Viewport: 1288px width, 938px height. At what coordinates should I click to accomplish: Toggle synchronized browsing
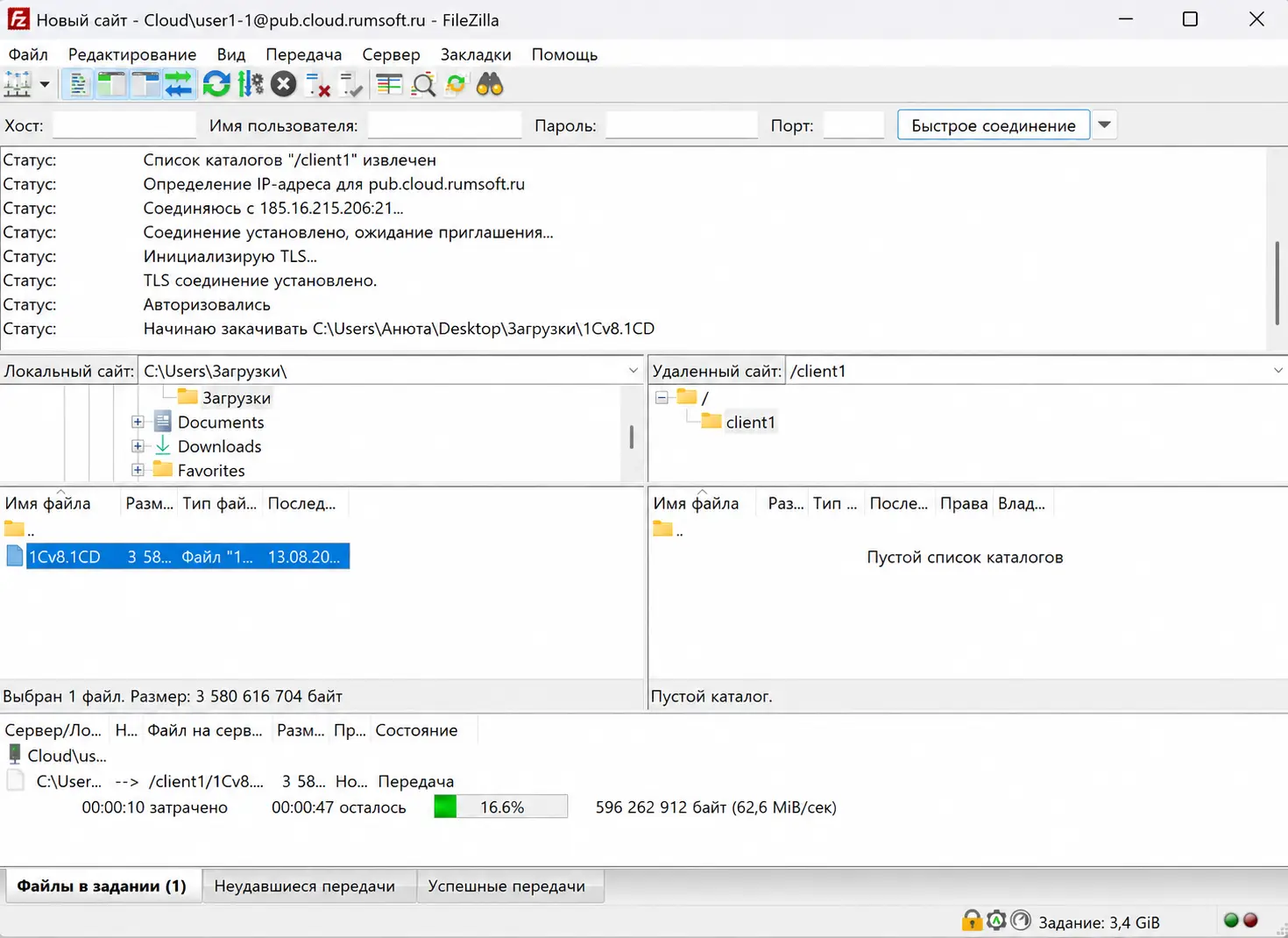(x=456, y=84)
